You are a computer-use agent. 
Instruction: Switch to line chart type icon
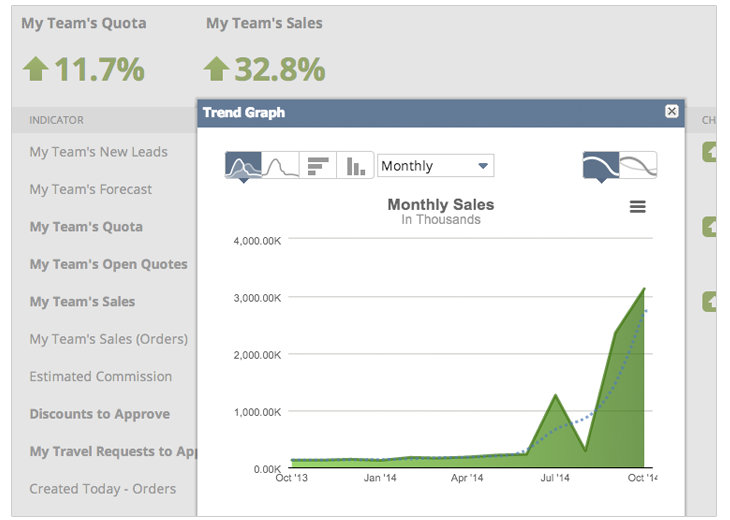point(281,166)
